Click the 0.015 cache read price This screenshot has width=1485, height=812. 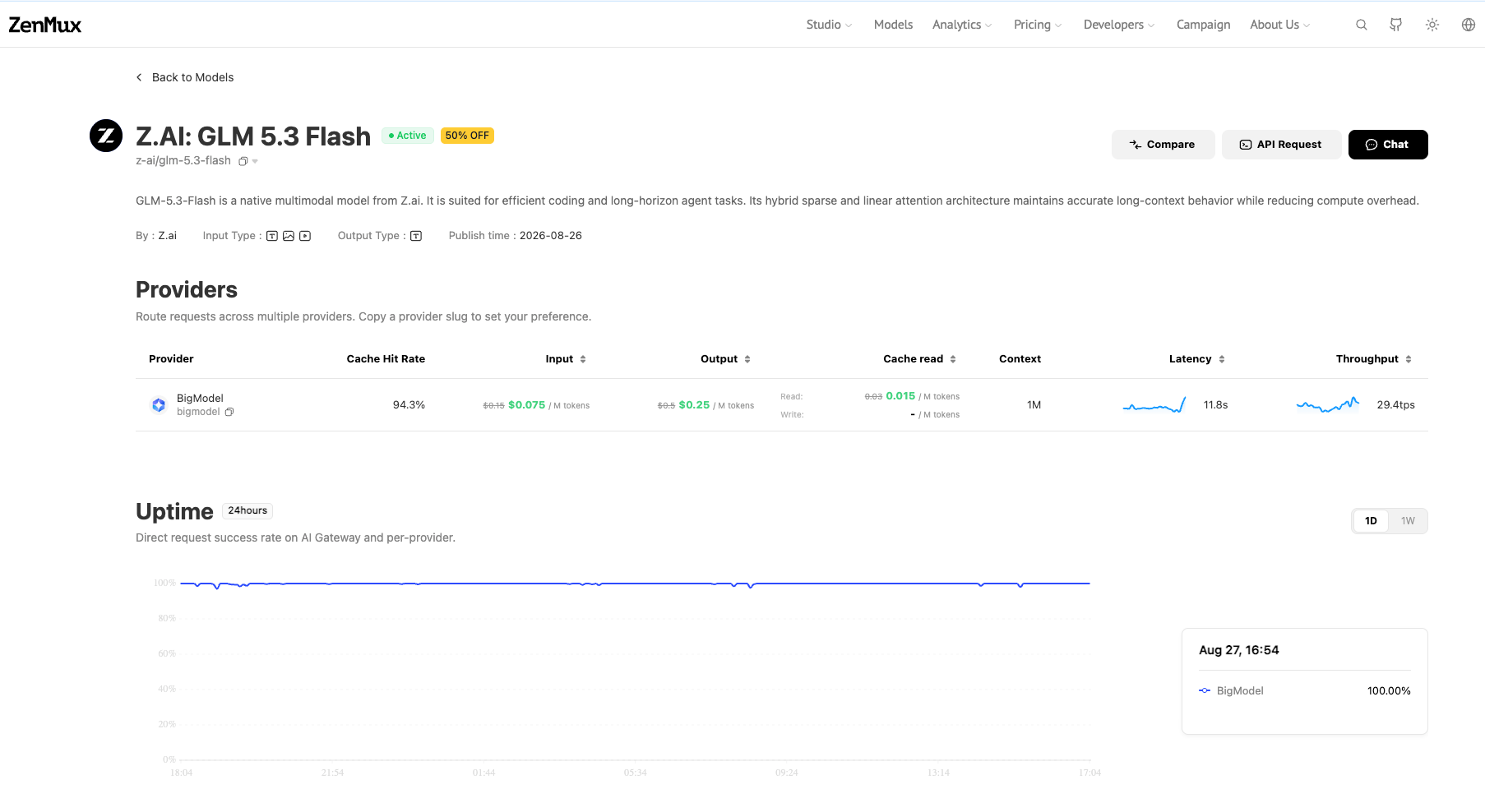[900, 396]
